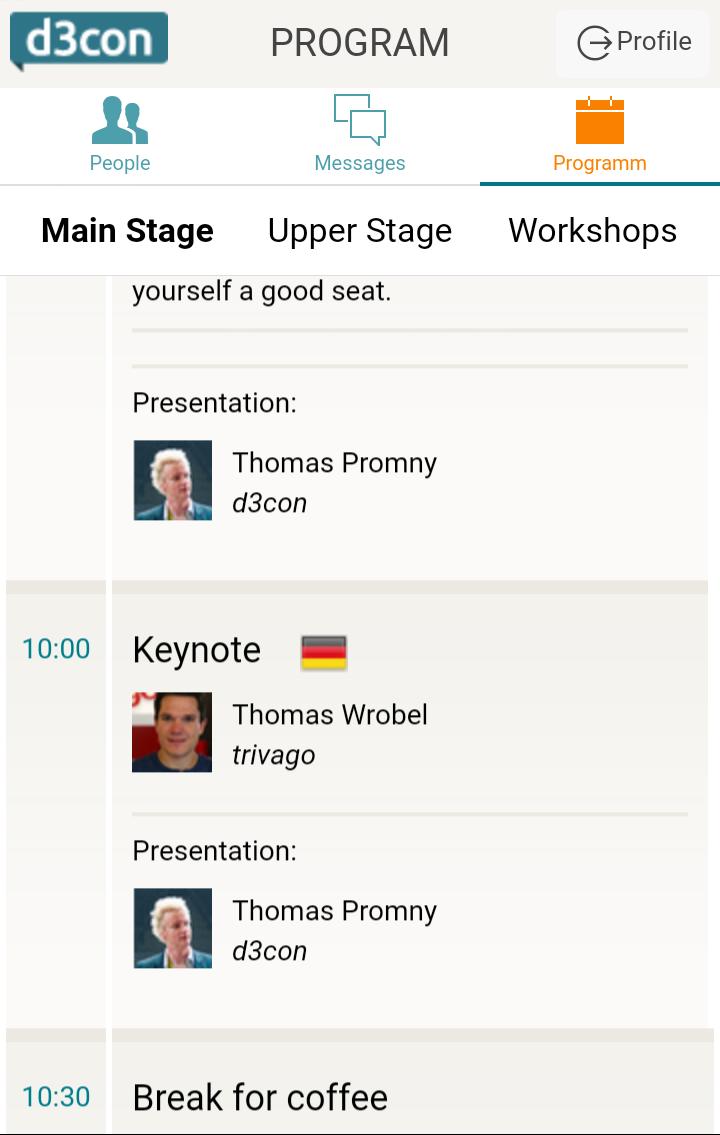This screenshot has height=1135, width=720.
Task: Switch to the Workshops tab
Action: (x=593, y=231)
